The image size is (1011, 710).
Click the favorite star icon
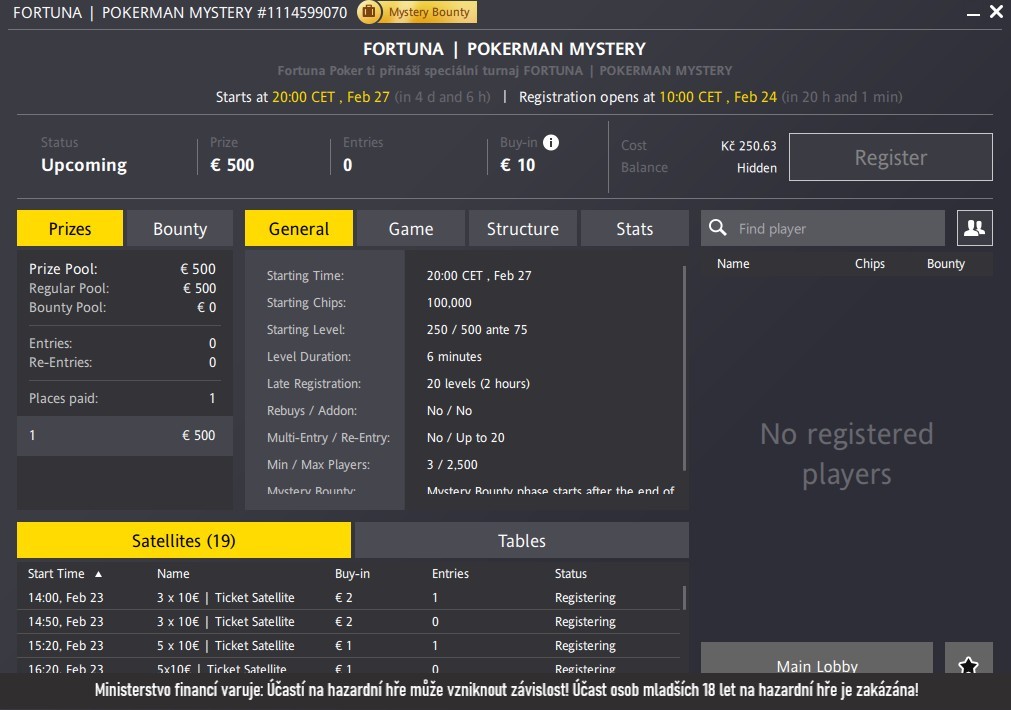[x=968, y=664]
